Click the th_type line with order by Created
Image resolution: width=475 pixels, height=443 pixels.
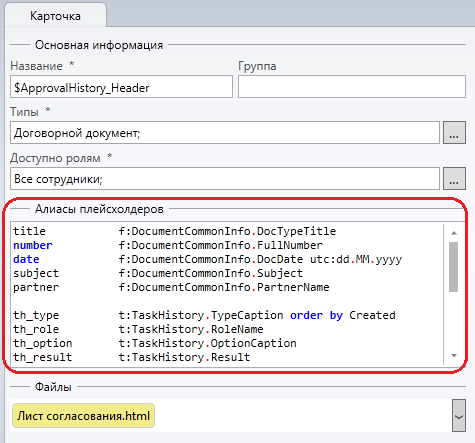204,315
